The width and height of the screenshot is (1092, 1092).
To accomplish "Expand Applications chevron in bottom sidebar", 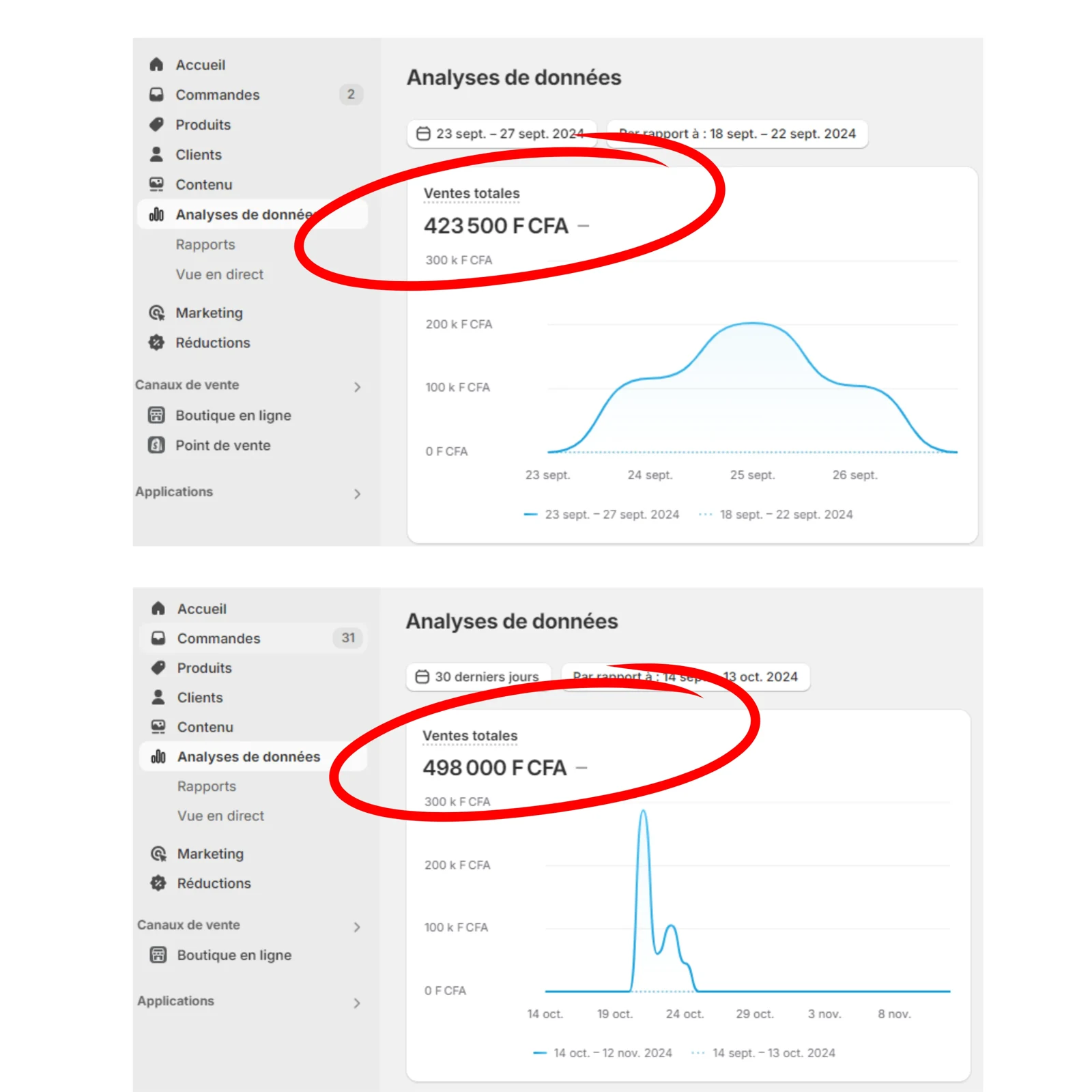I will point(357,1003).
